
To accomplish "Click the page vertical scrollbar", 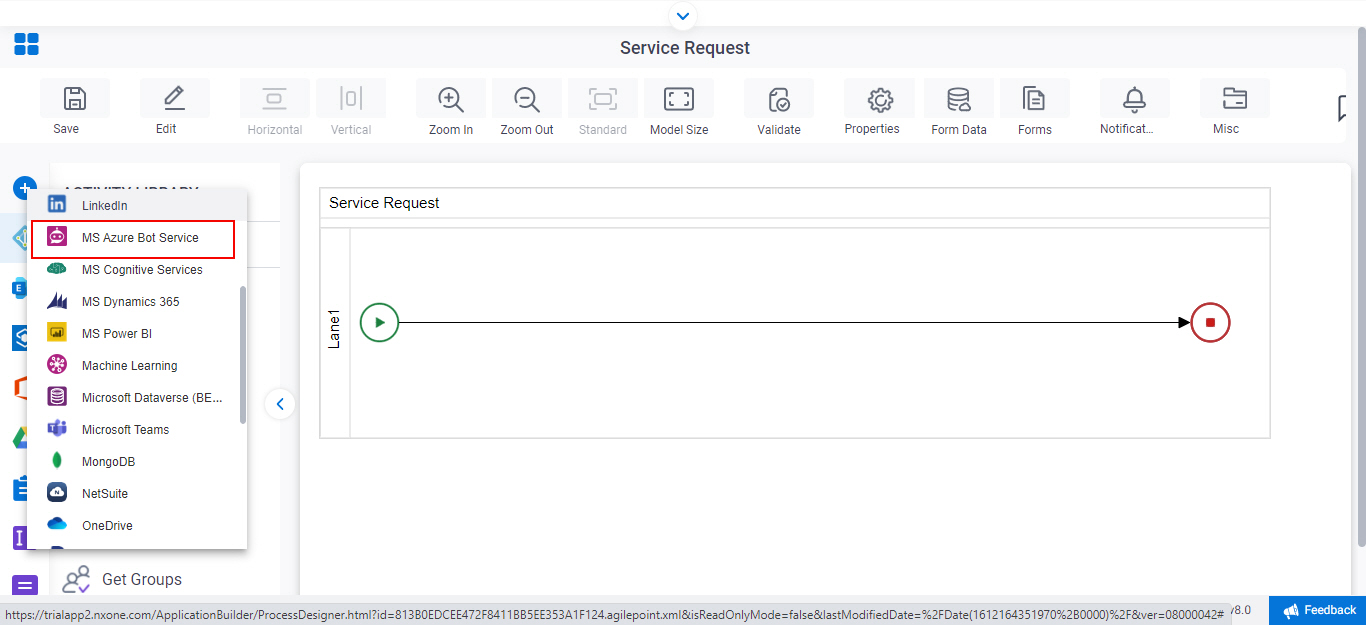I will click(1361, 287).
